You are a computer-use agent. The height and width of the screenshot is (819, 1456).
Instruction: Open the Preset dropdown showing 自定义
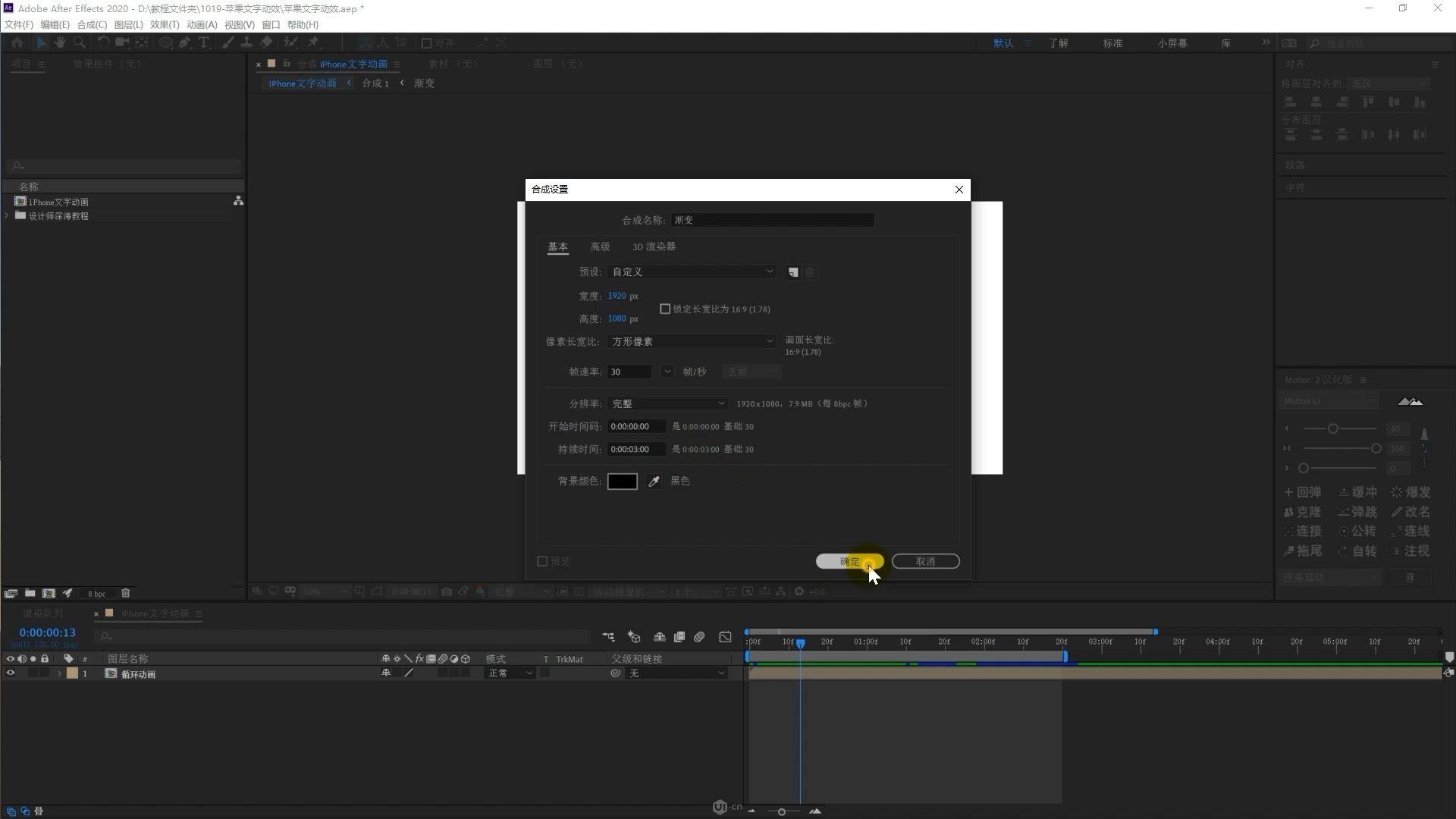(x=692, y=272)
